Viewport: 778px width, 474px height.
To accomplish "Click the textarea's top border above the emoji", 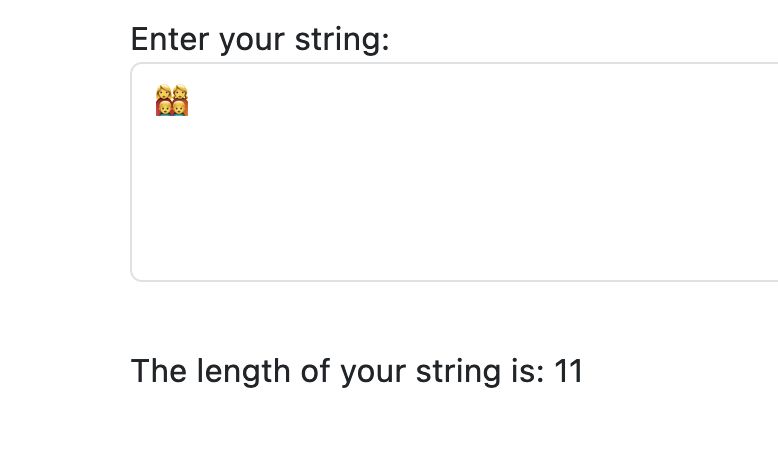I will 172,64.
